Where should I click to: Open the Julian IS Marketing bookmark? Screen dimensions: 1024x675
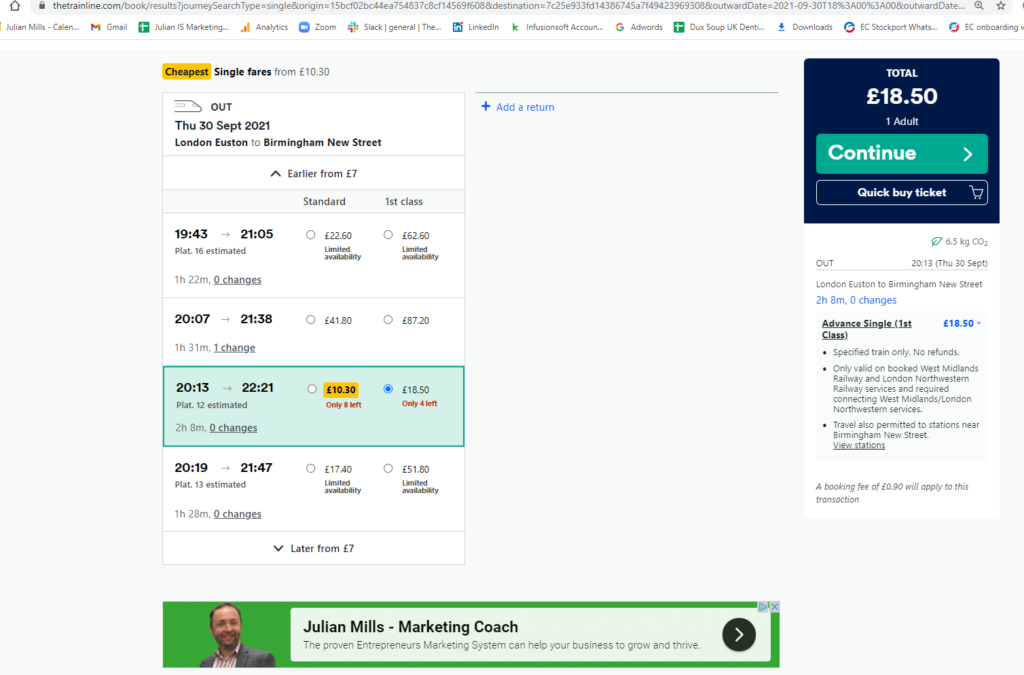(184, 27)
